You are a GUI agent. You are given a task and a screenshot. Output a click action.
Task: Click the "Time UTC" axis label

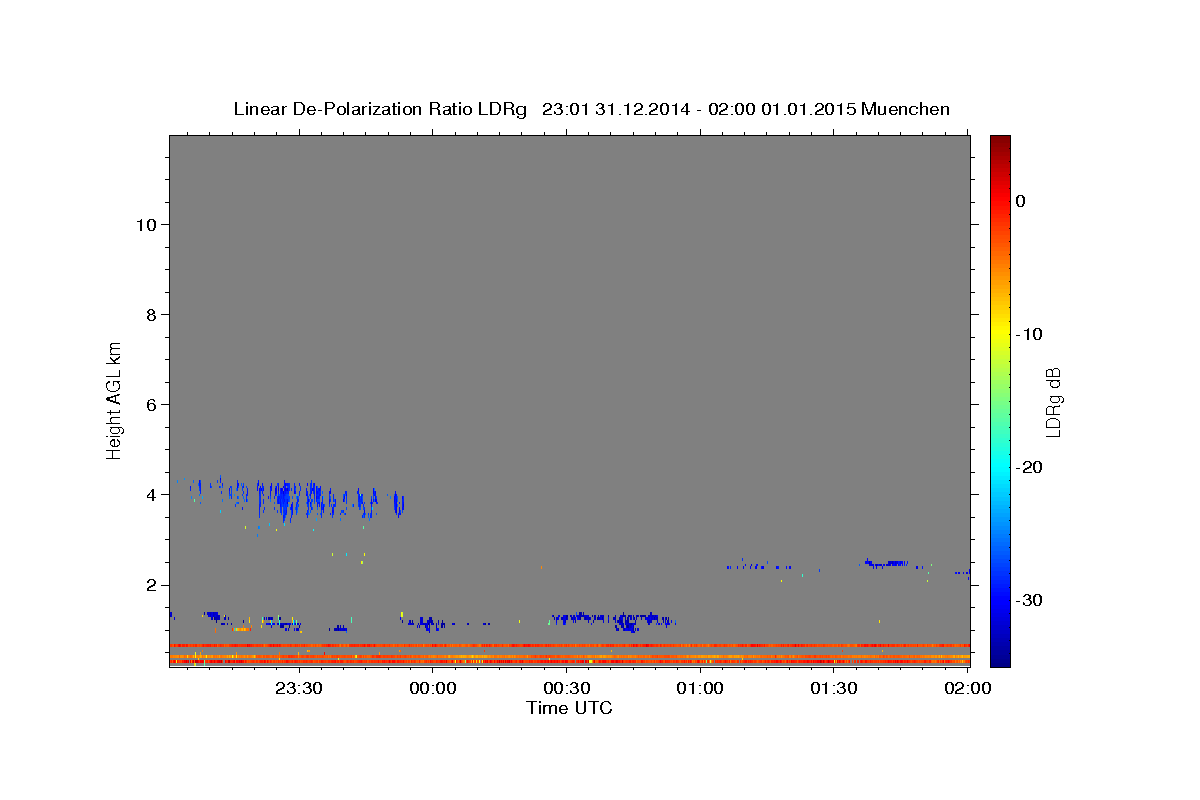pos(569,708)
